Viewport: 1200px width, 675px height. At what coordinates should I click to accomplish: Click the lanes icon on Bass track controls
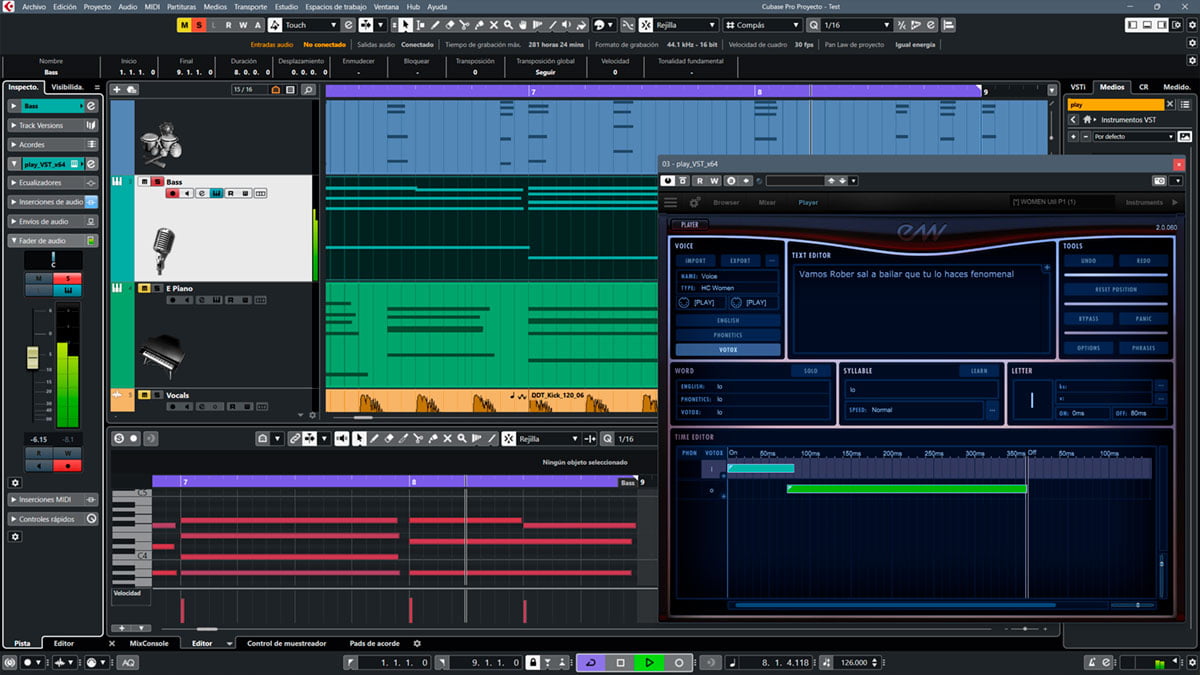click(x=260, y=193)
